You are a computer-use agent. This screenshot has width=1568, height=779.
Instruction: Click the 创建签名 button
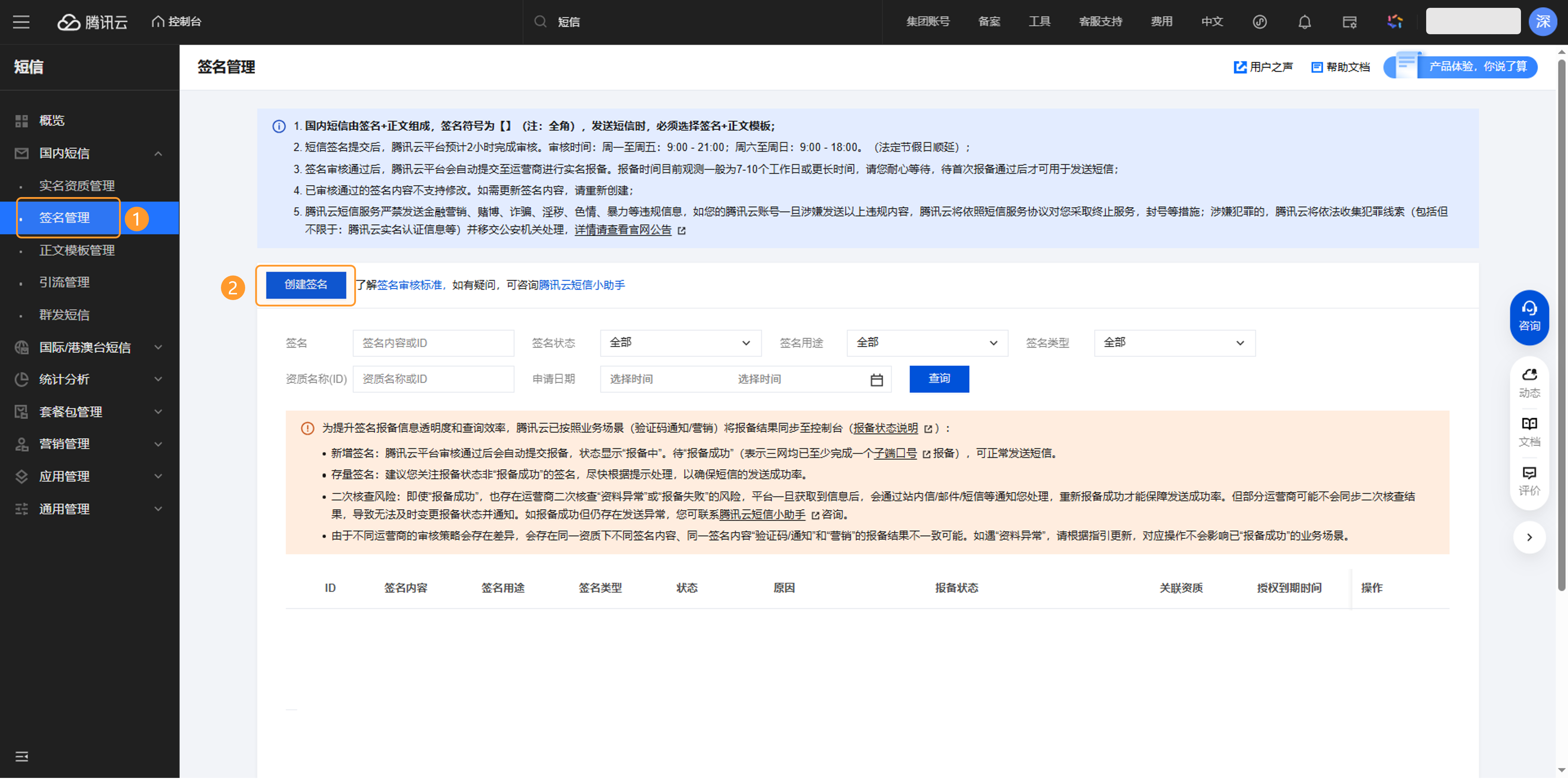point(305,284)
